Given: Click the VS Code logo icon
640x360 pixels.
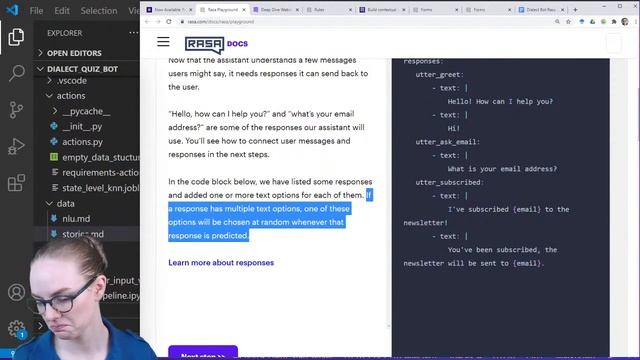Looking at the screenshot, I should pos(13,10).
